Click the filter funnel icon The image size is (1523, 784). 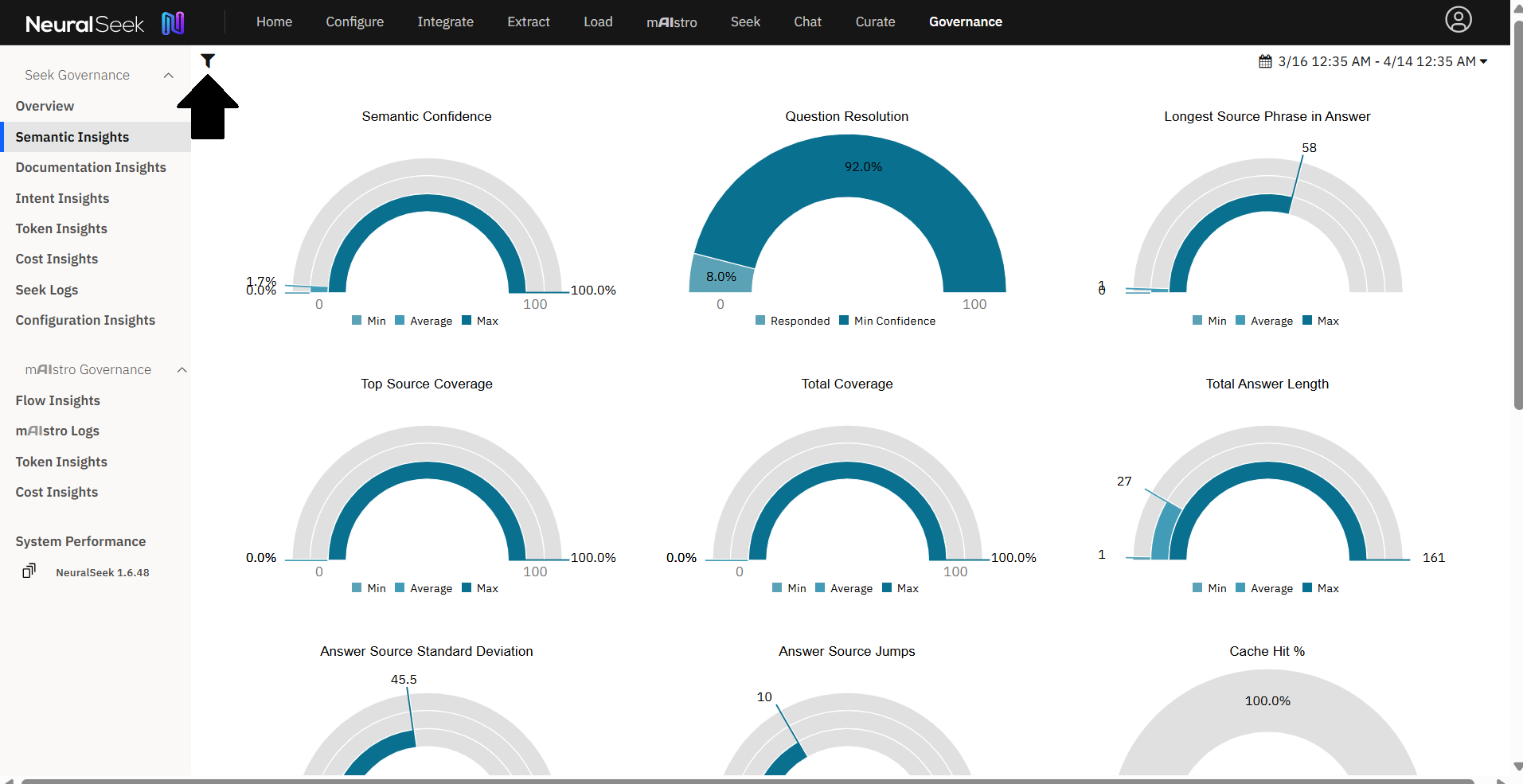(x=208, y=60)
